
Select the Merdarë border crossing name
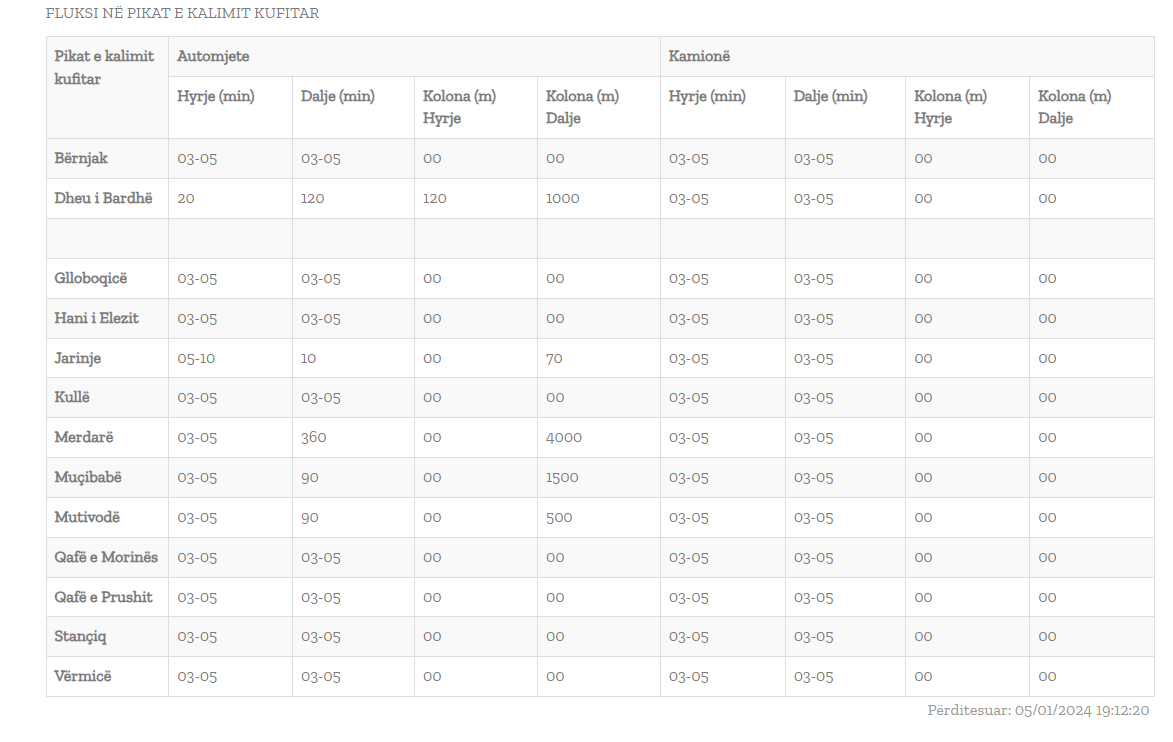[x=82, y=437]
